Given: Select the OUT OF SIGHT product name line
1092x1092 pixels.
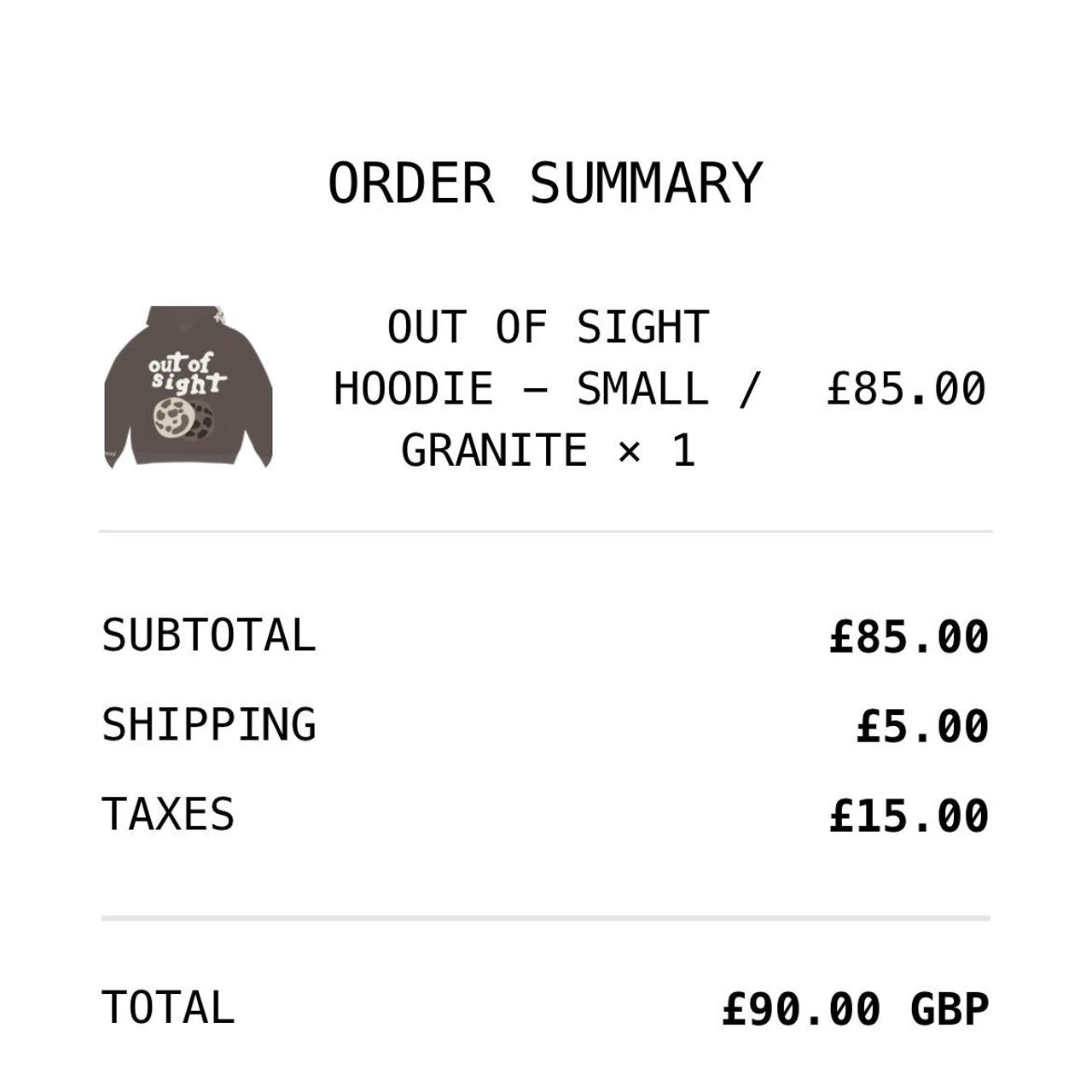Looking at the screenshot, I should (x=548, y=327).
